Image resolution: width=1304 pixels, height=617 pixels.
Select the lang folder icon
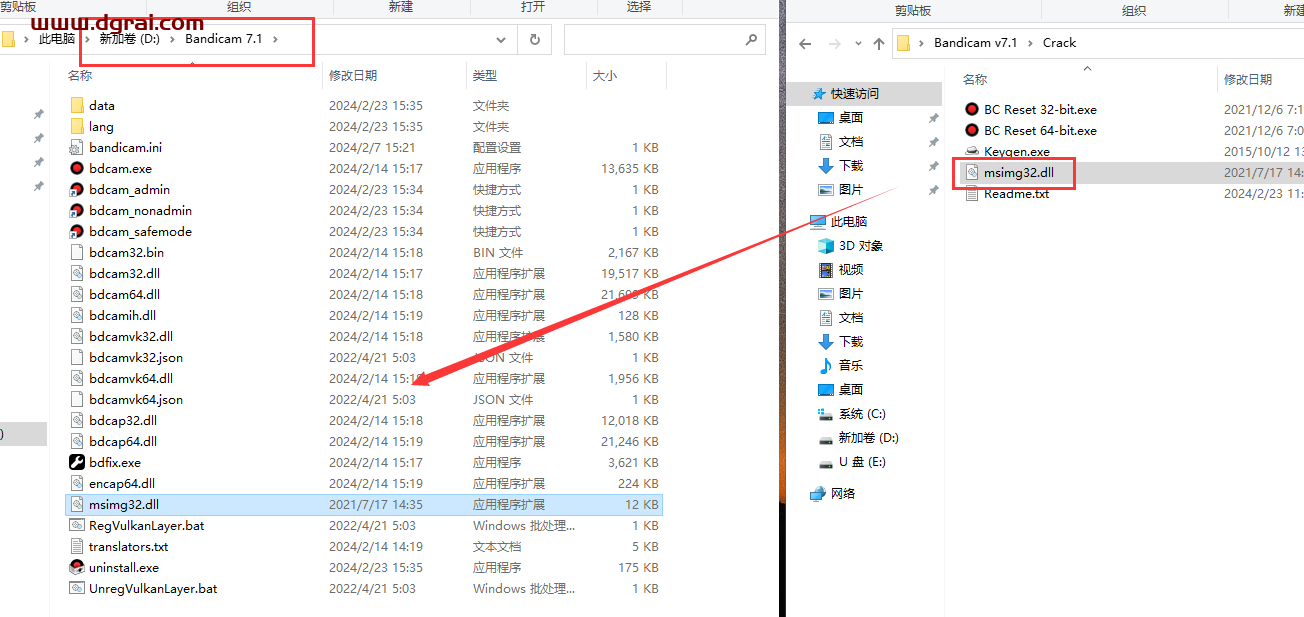[77, 126]
